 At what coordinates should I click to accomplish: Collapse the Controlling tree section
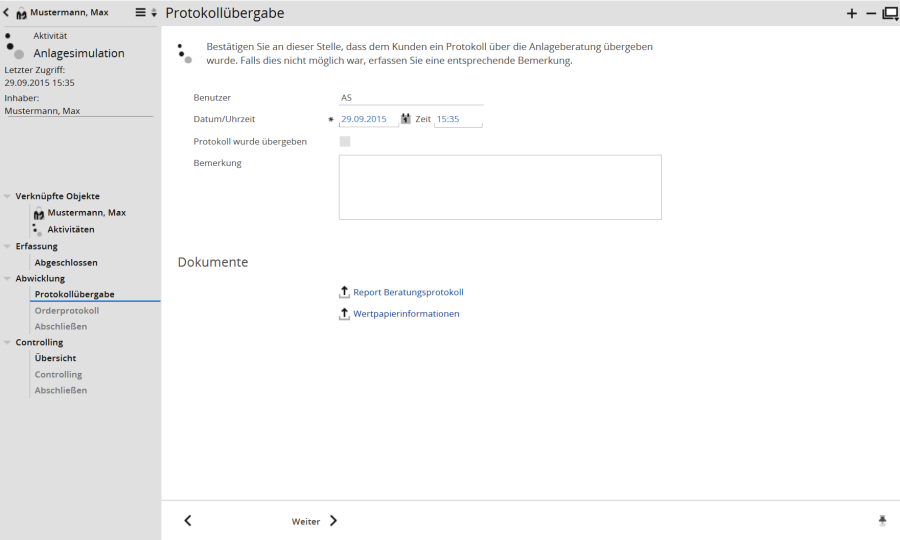(7, 342)
